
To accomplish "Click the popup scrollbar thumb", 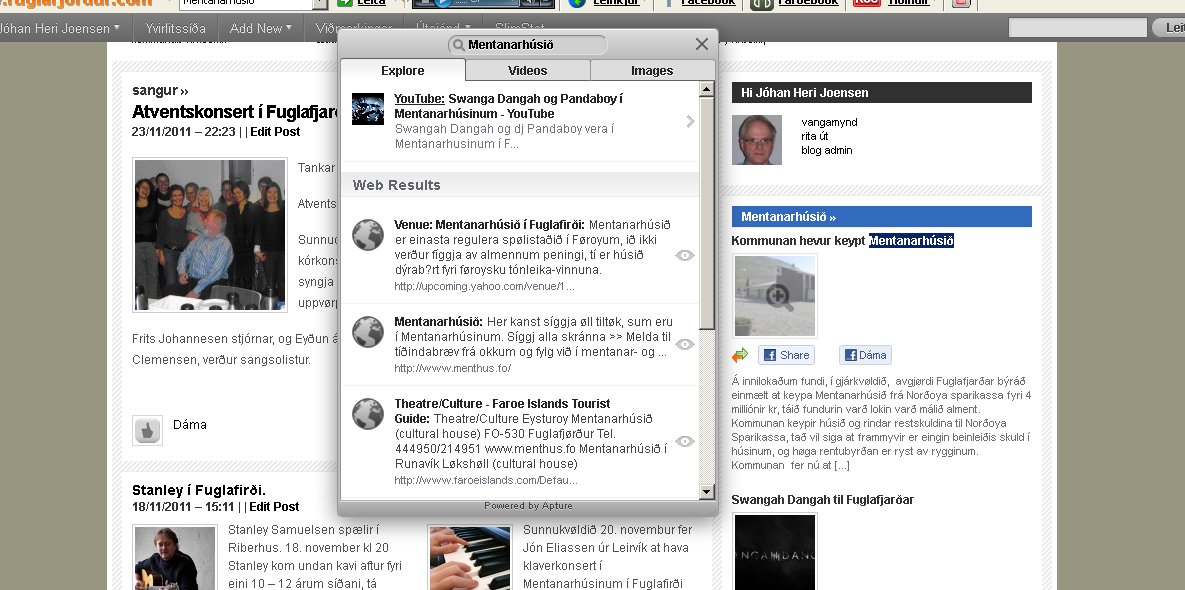I will pyautogui.click(x=707, y=213).
